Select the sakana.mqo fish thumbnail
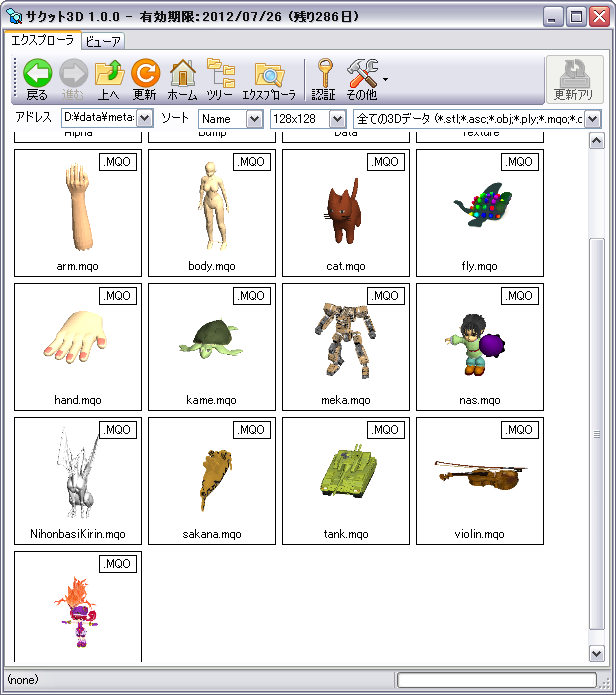The height and width of the screenshot is (695, 616). pyautogui.click(x=212, y=481)
